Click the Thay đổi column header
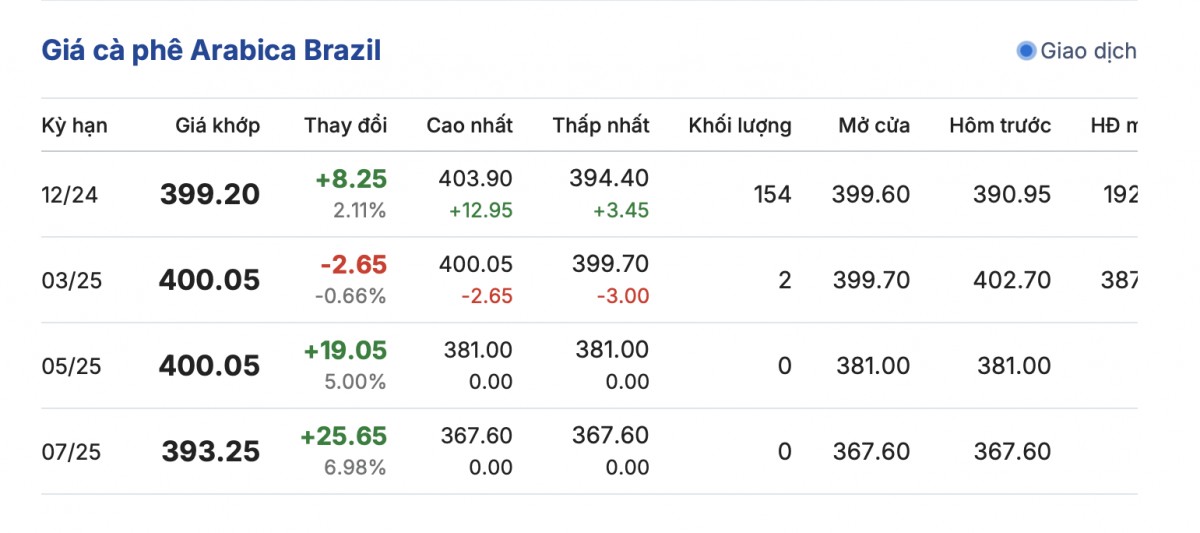The height and width of the screenshot is (533, 1200). click(345, 125)
